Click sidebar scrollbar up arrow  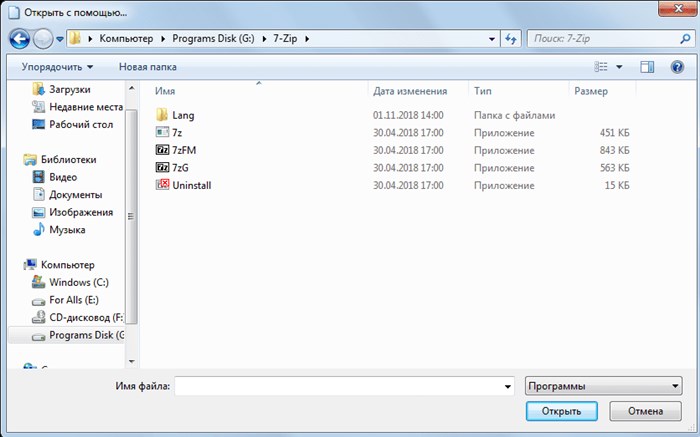pyautogui.click(x=131, y=88)
